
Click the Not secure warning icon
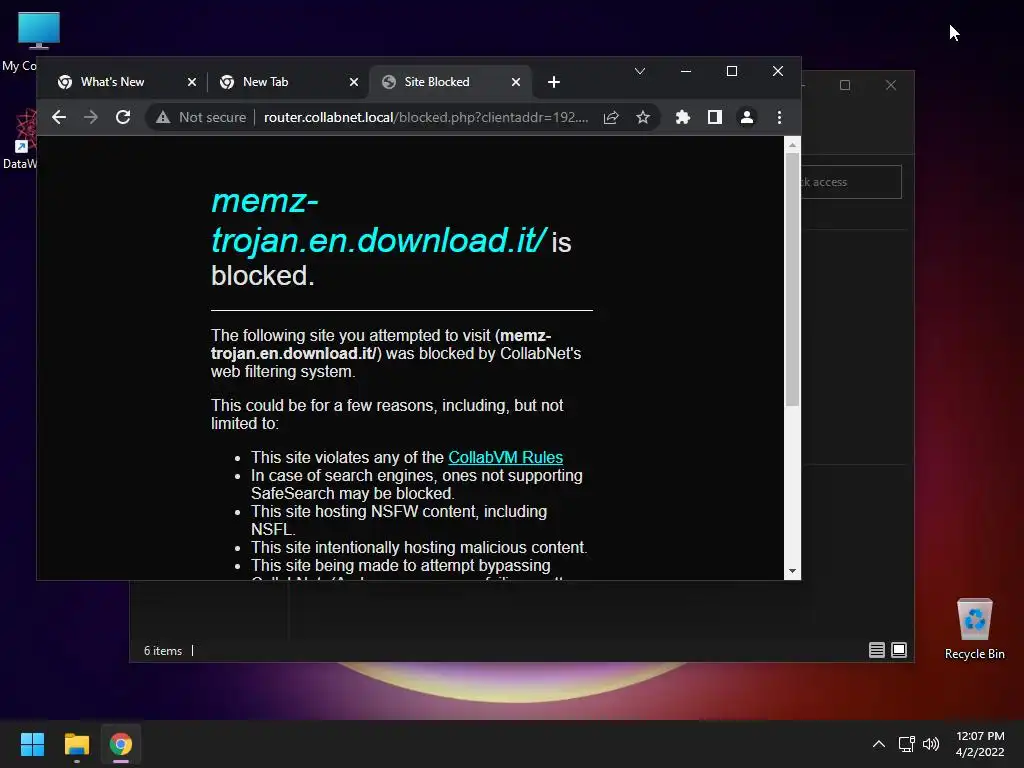pyautogui.click(x=163, y=117)
